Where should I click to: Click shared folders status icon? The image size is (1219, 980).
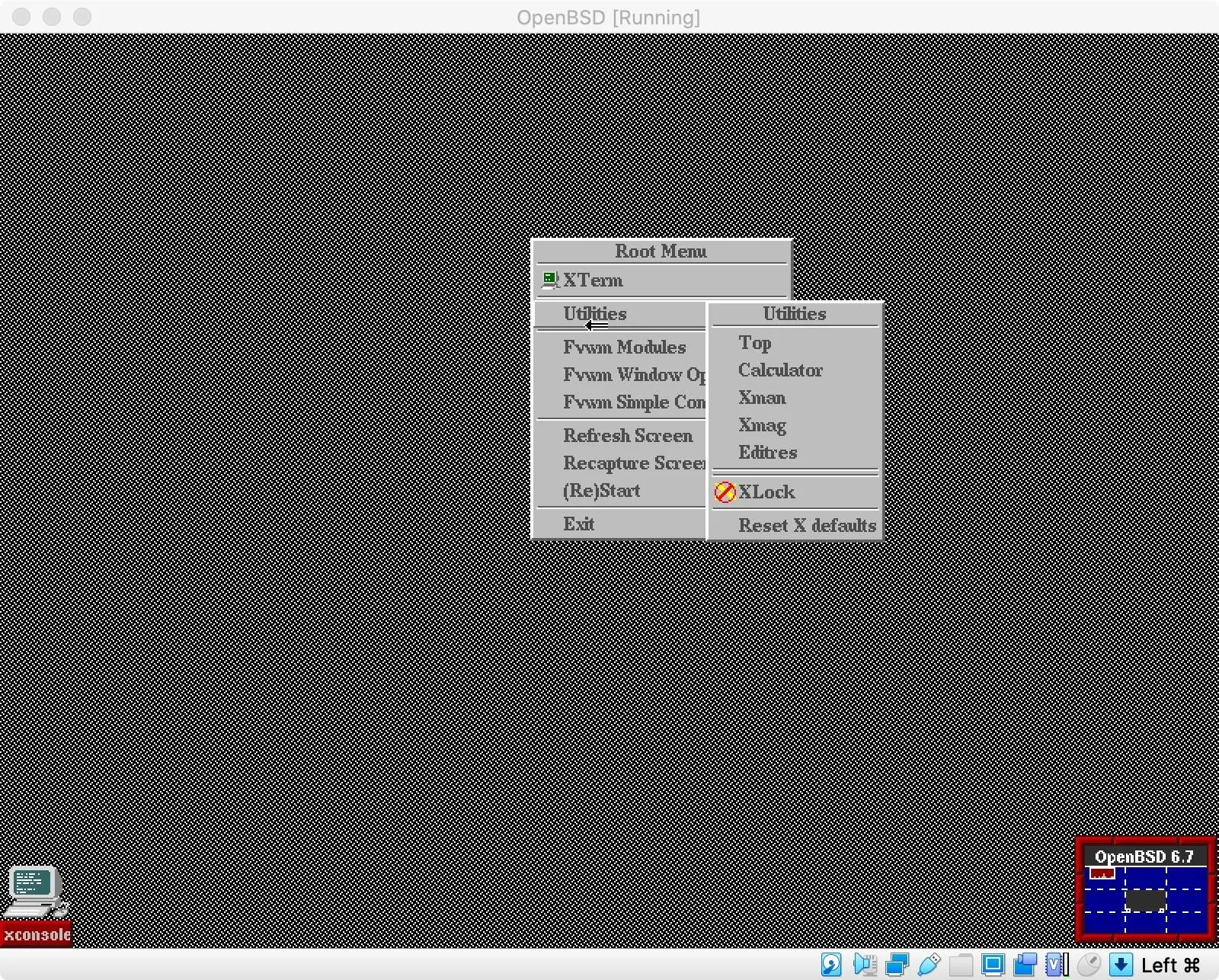pyautogui.click(x=961, y=965)
